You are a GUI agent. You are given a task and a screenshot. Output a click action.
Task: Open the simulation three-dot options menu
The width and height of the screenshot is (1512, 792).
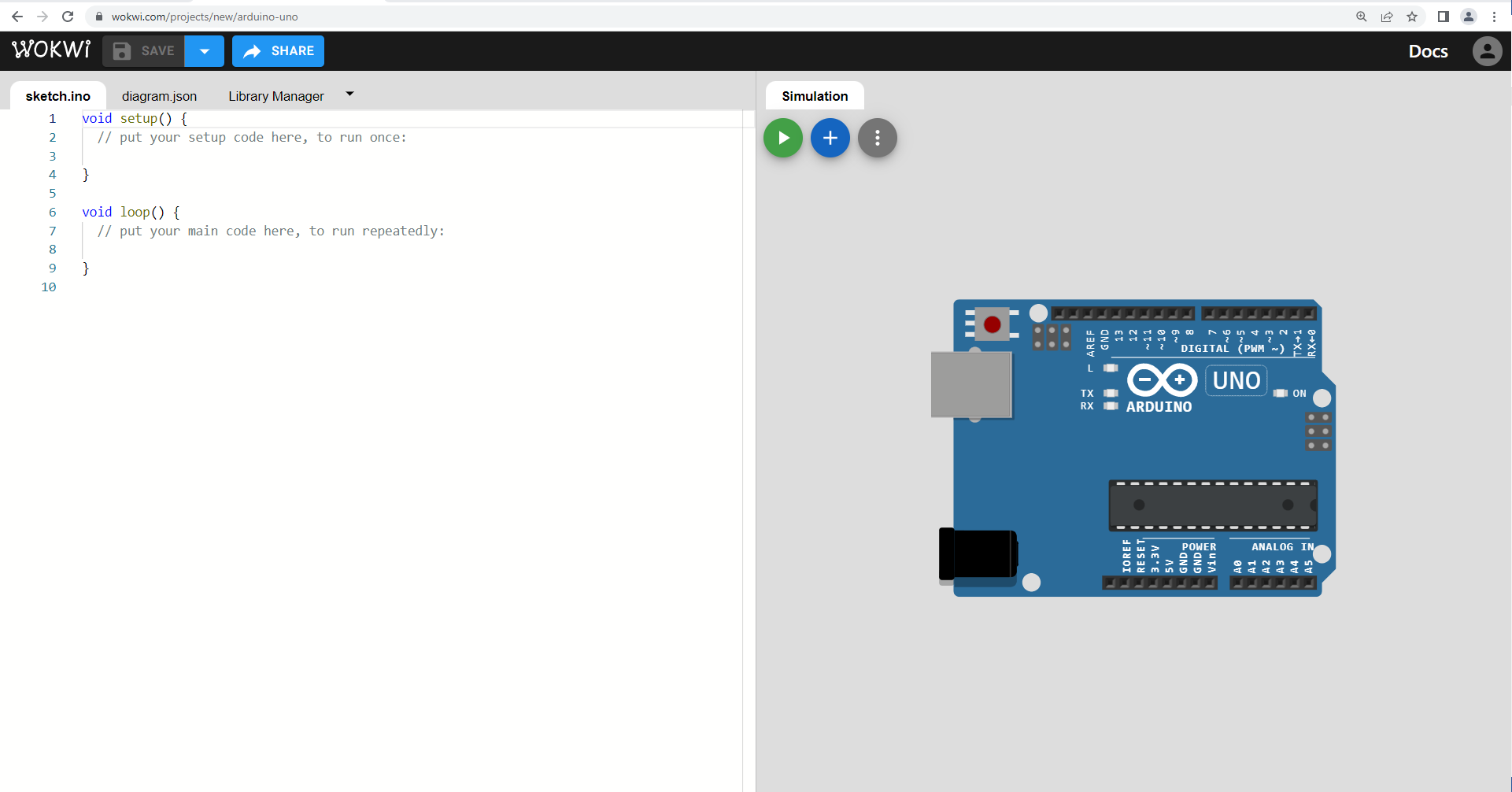(878, 138)
